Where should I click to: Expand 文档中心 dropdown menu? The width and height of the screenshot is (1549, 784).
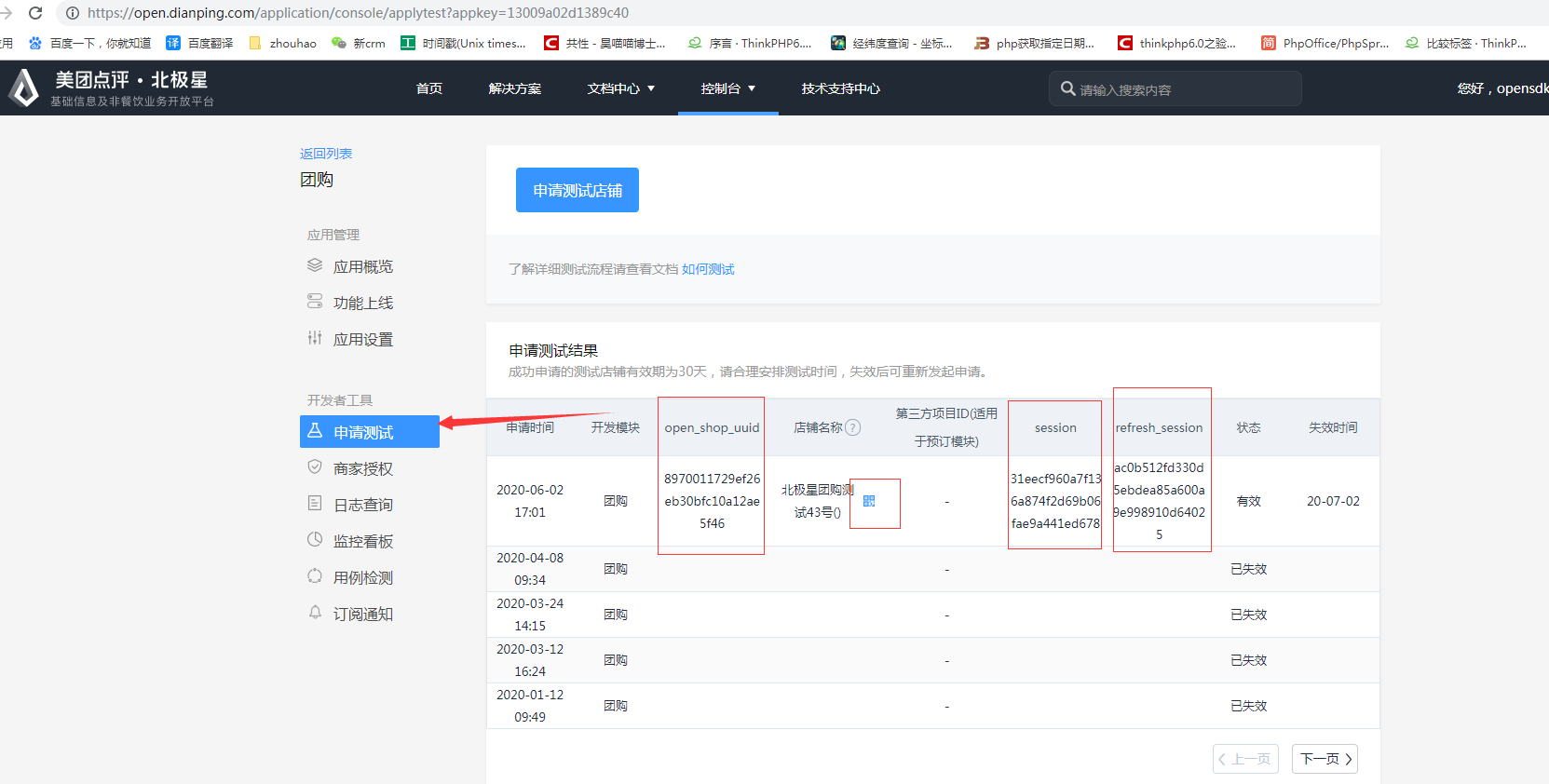click(x=621, y=88)
